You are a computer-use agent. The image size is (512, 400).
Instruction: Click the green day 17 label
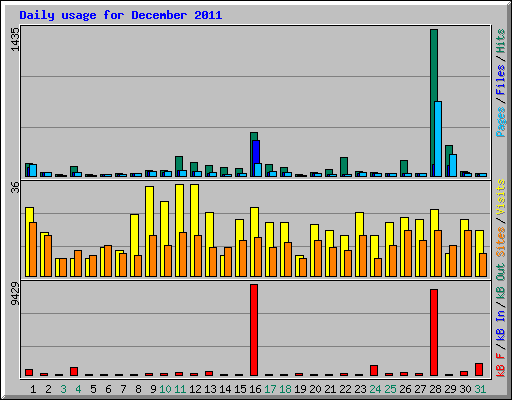tap(270, 389)
